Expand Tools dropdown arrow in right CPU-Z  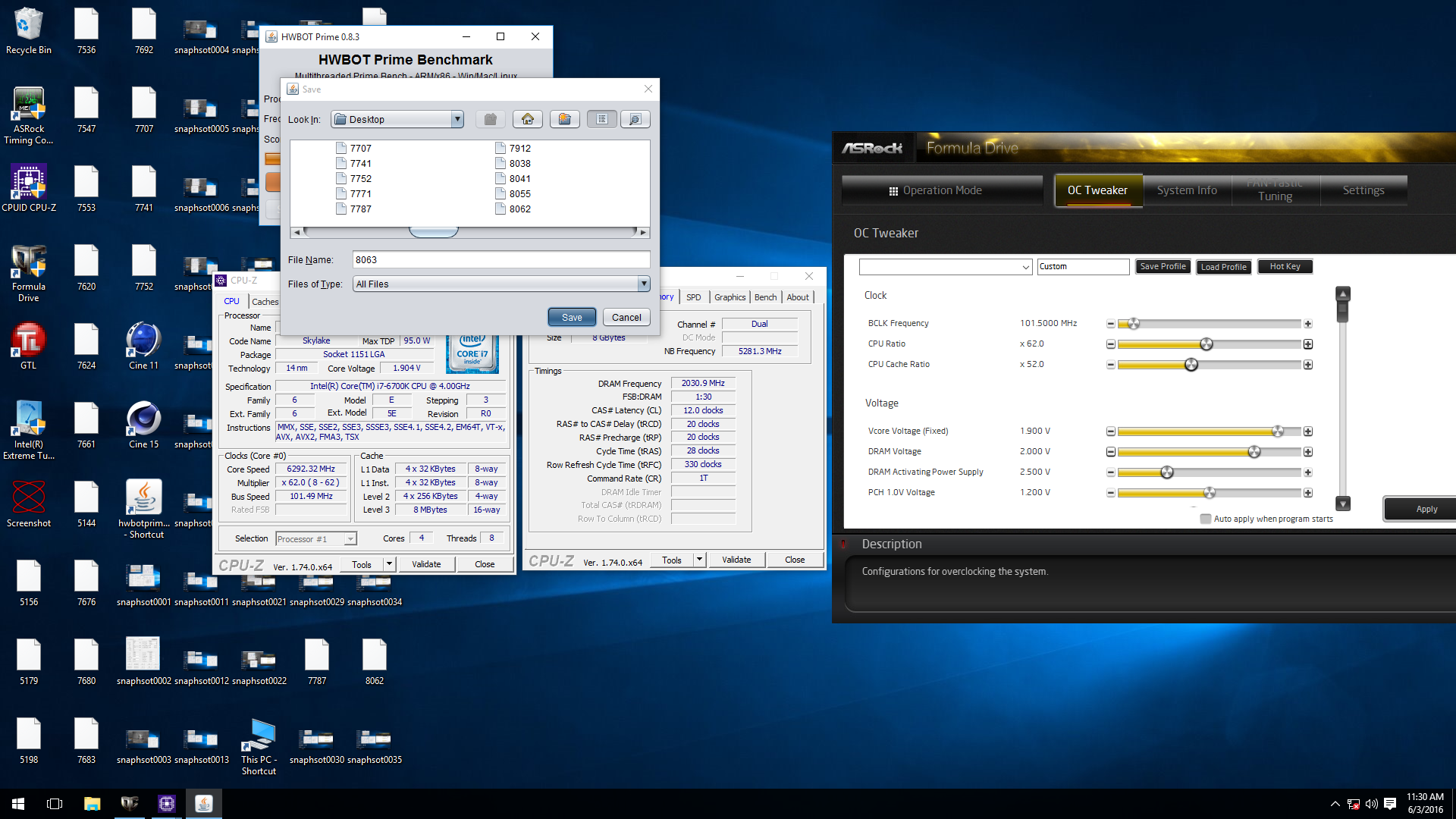click(x=699, y=560)
